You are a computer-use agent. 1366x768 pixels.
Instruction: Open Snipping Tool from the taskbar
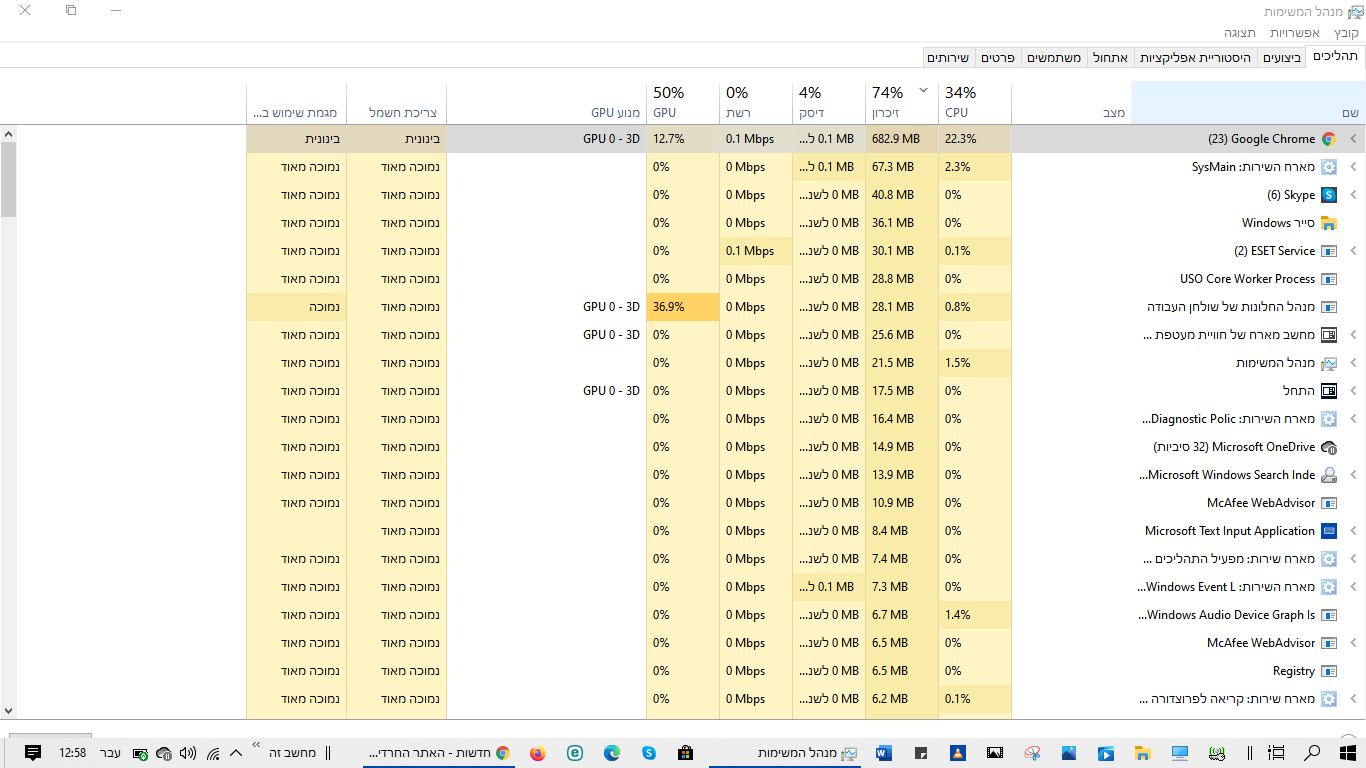click(1032, 753)
